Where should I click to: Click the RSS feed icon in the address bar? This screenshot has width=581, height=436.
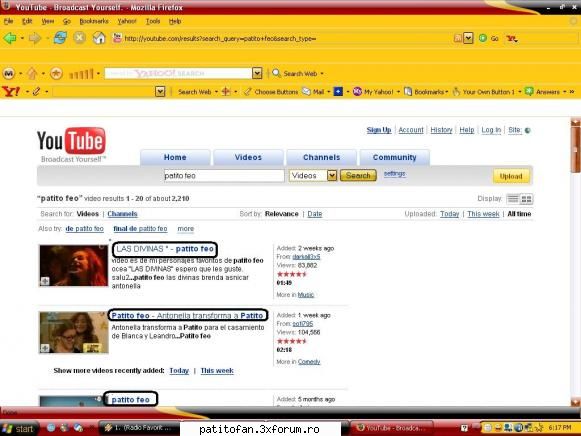[458, 38]
